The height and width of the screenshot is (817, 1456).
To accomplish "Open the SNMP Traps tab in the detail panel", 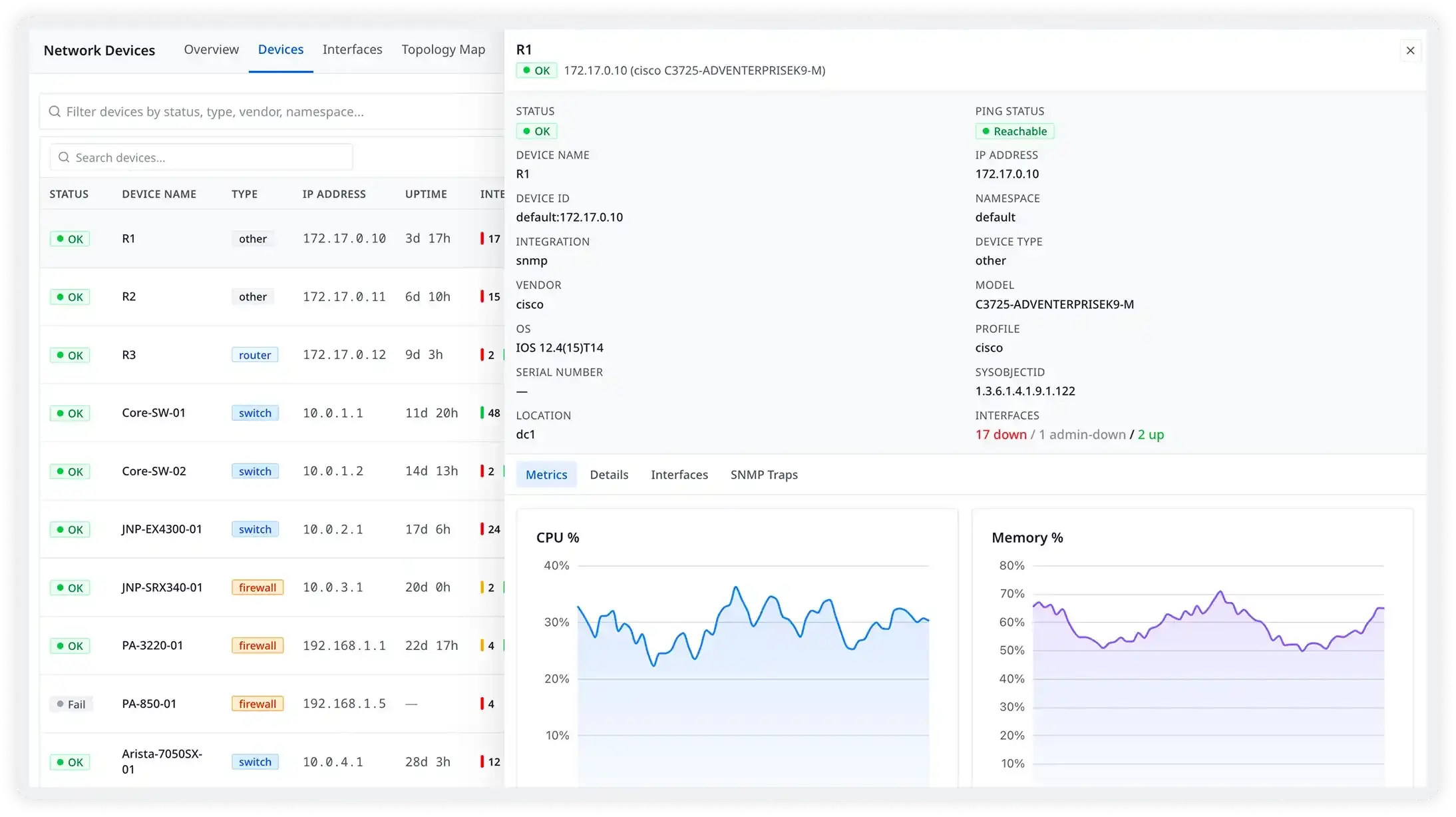I will tap(763, 474).
